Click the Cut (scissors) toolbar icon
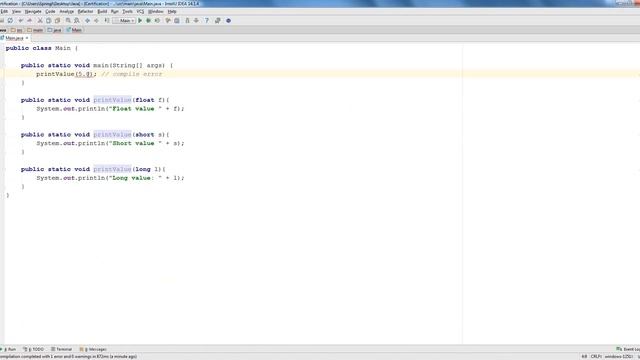Image resolution: width=640 pixels, height=360 pixels. (x=40, y=20)
